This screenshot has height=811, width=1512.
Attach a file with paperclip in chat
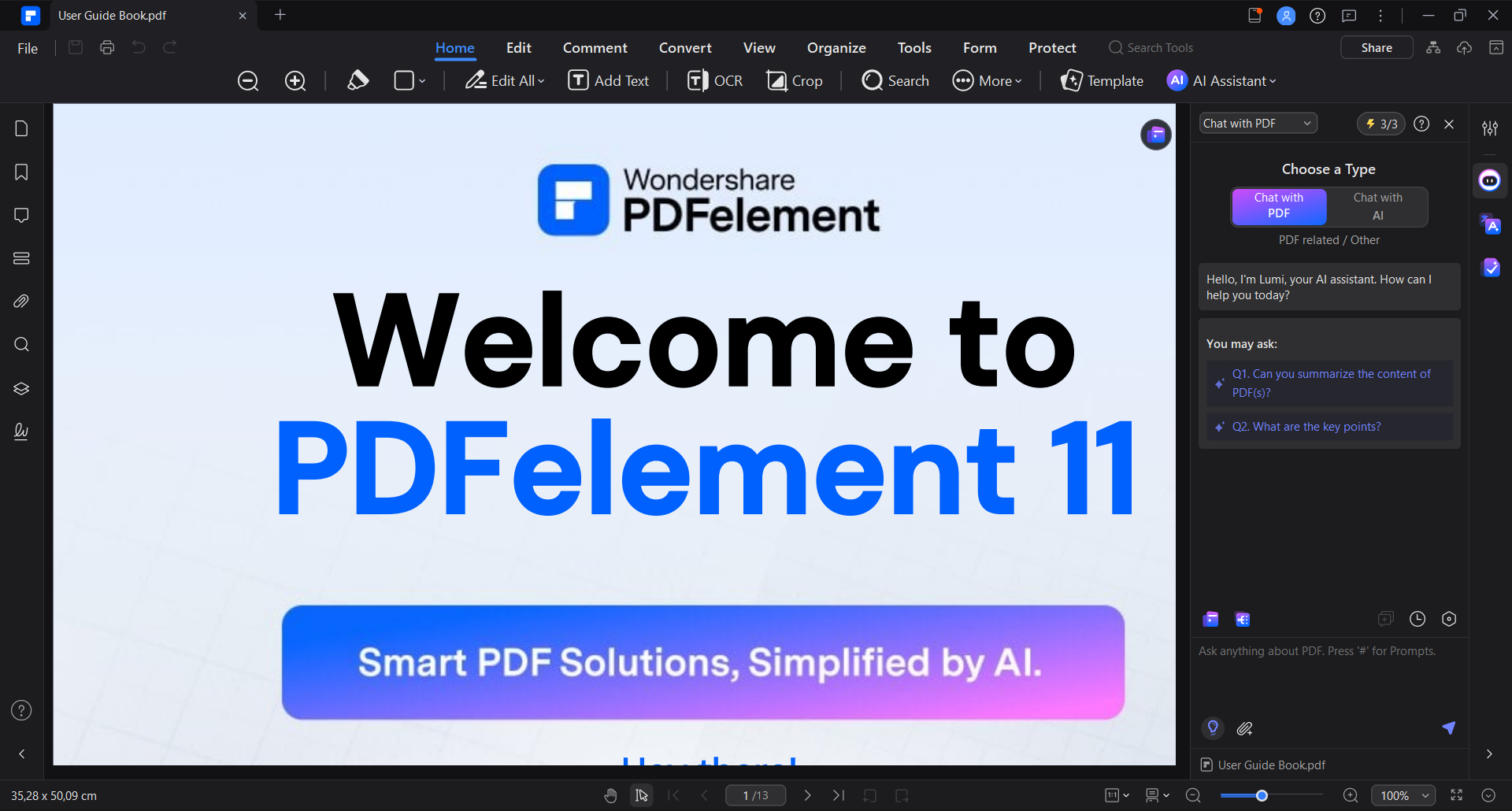coord(1244,728)
